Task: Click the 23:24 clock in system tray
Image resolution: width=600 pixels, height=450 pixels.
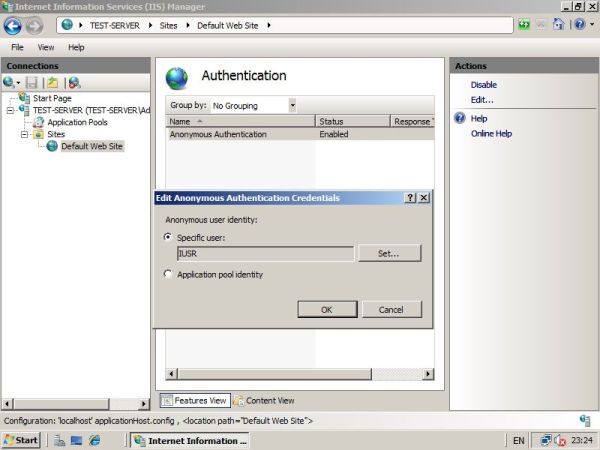Action: tap(582, 440)
